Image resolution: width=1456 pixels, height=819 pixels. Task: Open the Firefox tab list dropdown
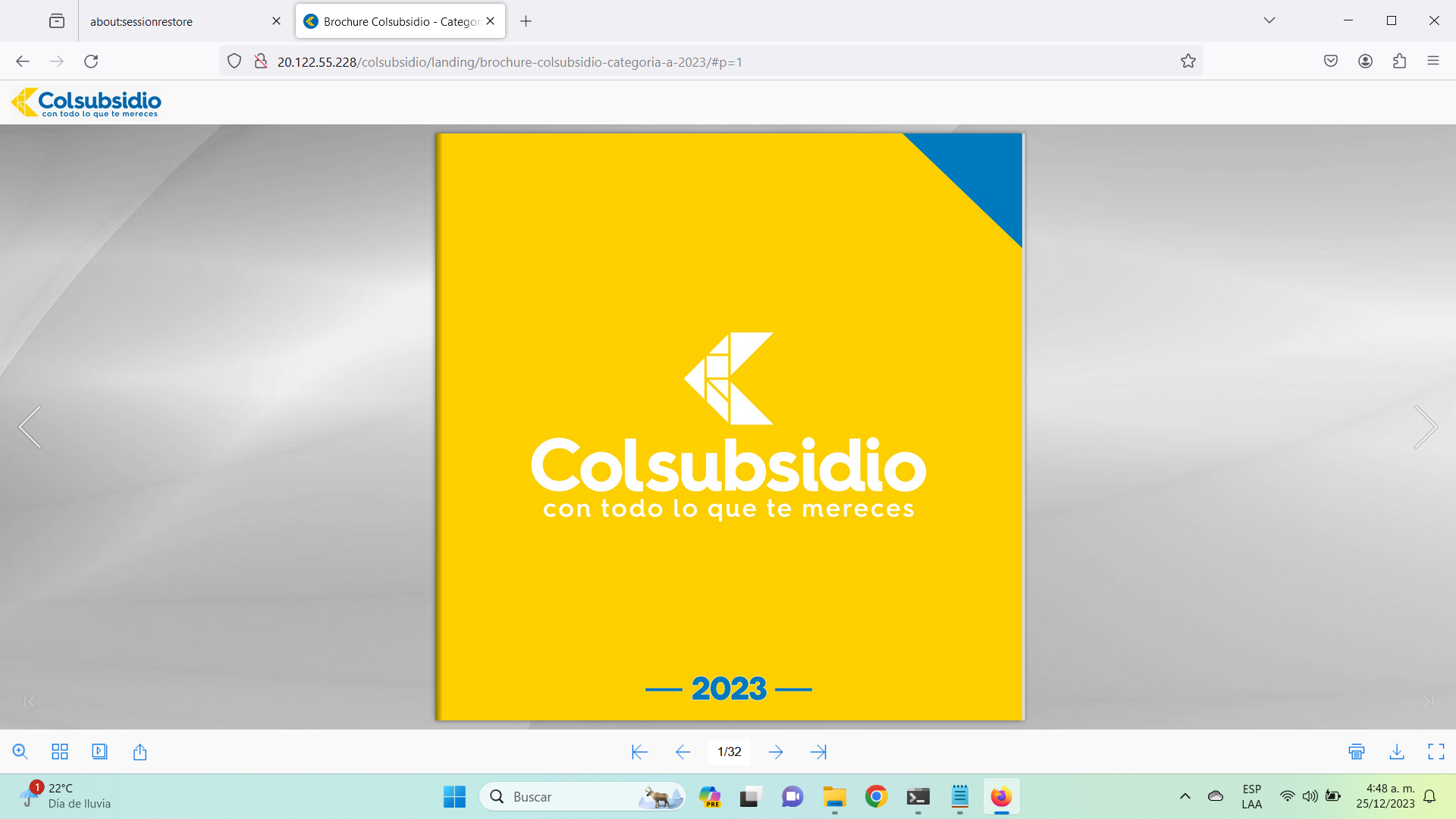coord(1269,20)
